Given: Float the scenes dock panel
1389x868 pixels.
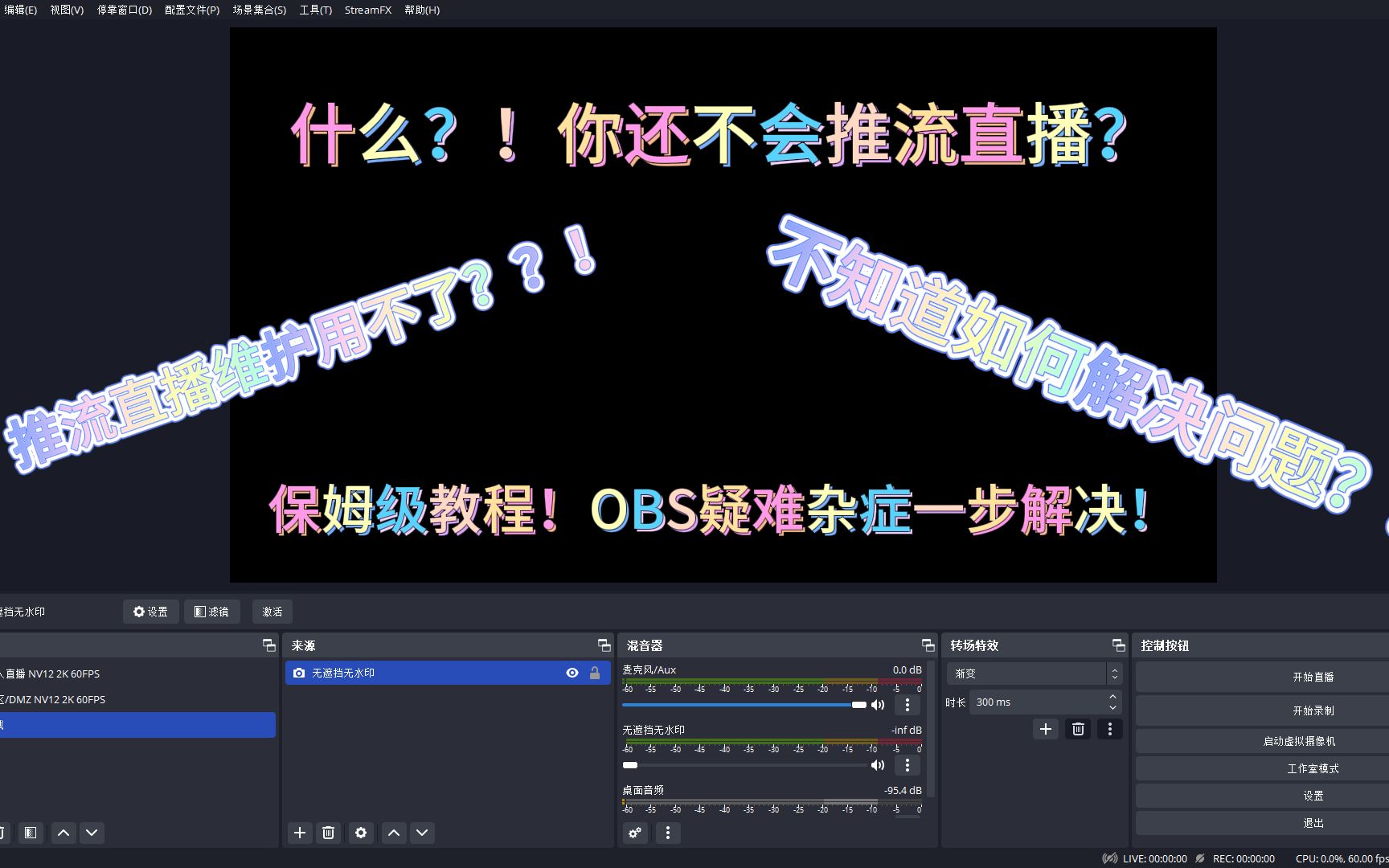Looking at the screenshot, I should point(268,645).
